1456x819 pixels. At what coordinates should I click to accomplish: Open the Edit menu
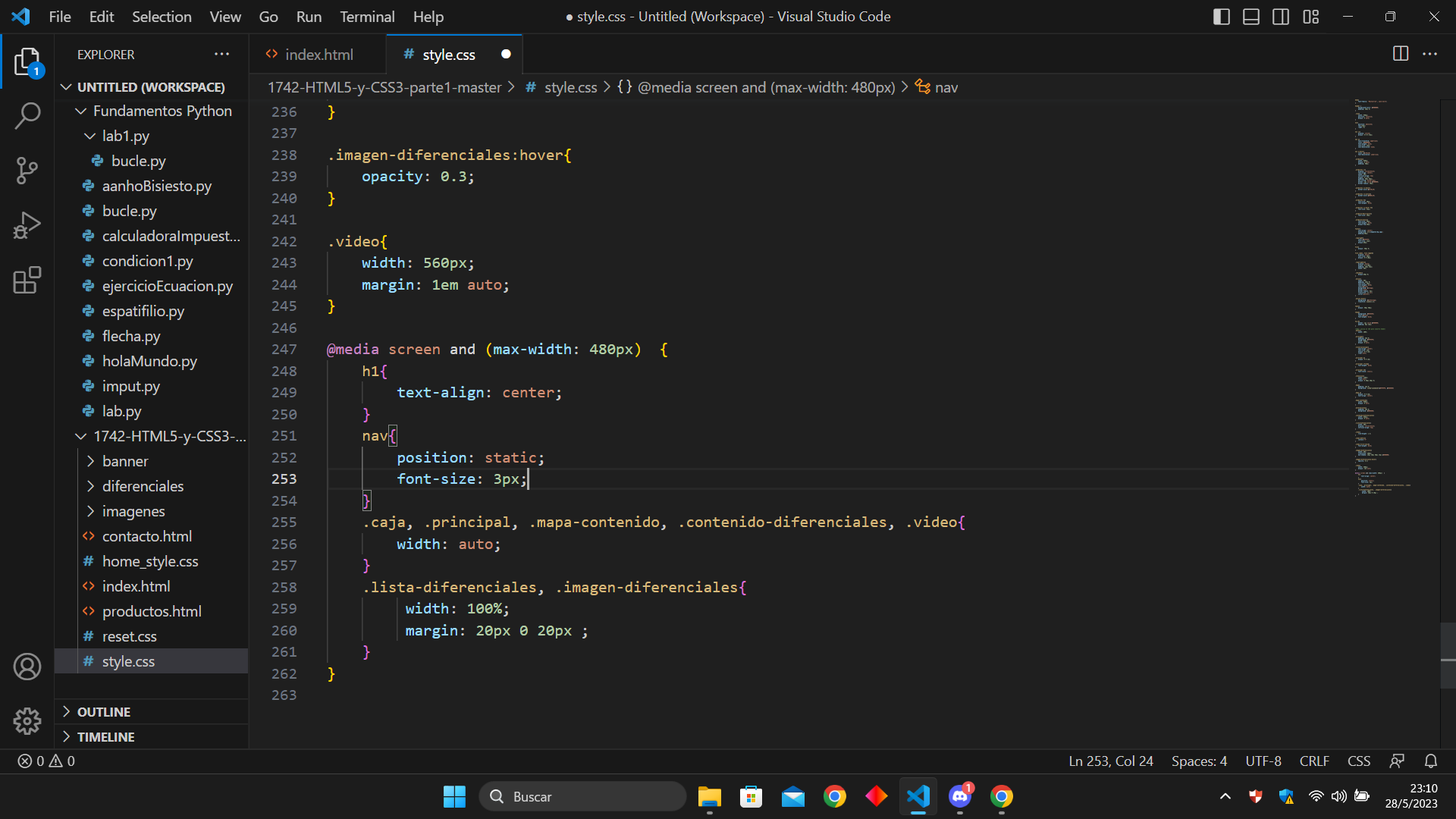[101, 17]
